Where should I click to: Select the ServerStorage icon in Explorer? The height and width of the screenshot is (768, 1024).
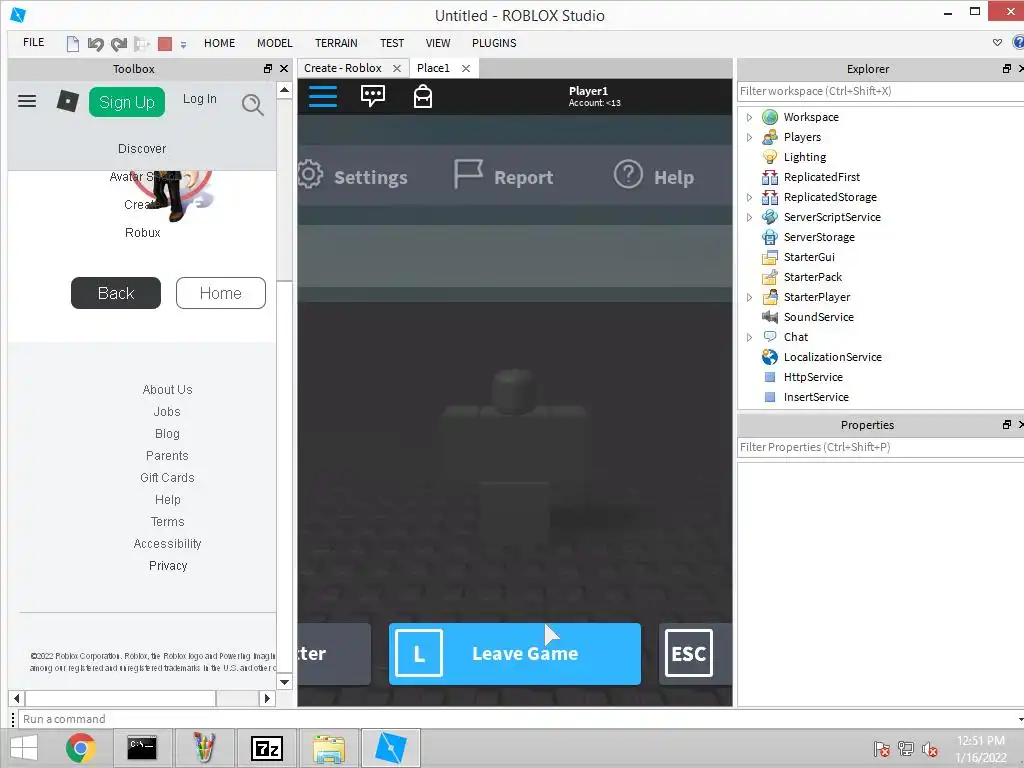click(x=770, y=237)
